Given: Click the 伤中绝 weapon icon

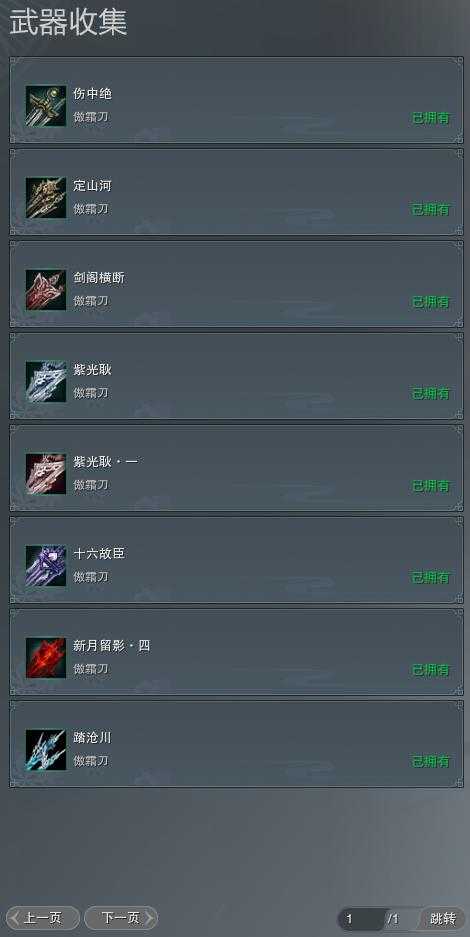Looking at the screenshot, I should [46, 106].
